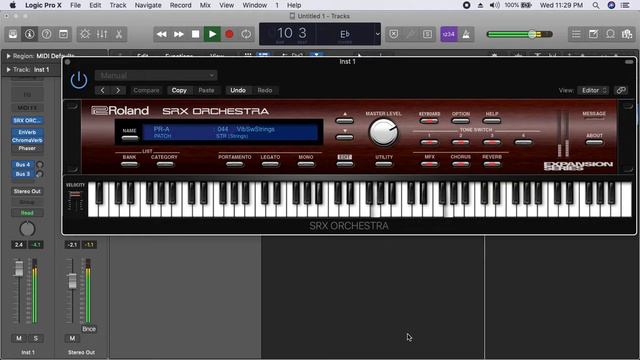This screenshot has width=640, height=360.
Task: Toggle the MFX effect button
Action: (x=429, y=164)
